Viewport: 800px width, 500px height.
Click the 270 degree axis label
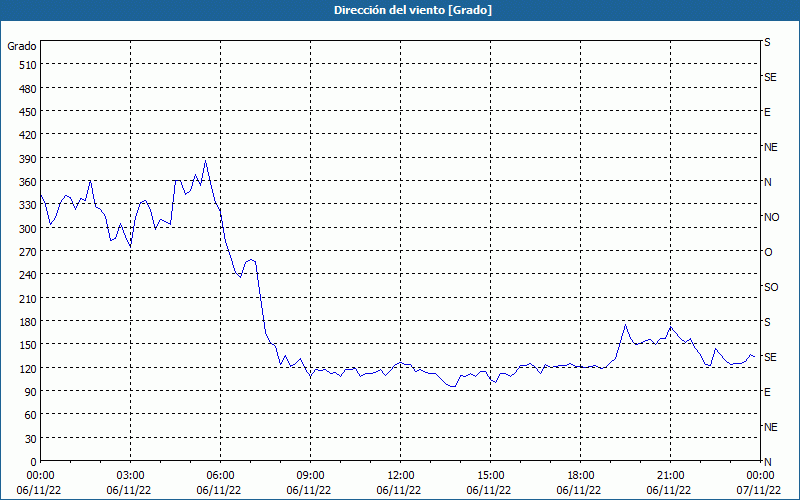pyautogui.click(x=28, y=252)
